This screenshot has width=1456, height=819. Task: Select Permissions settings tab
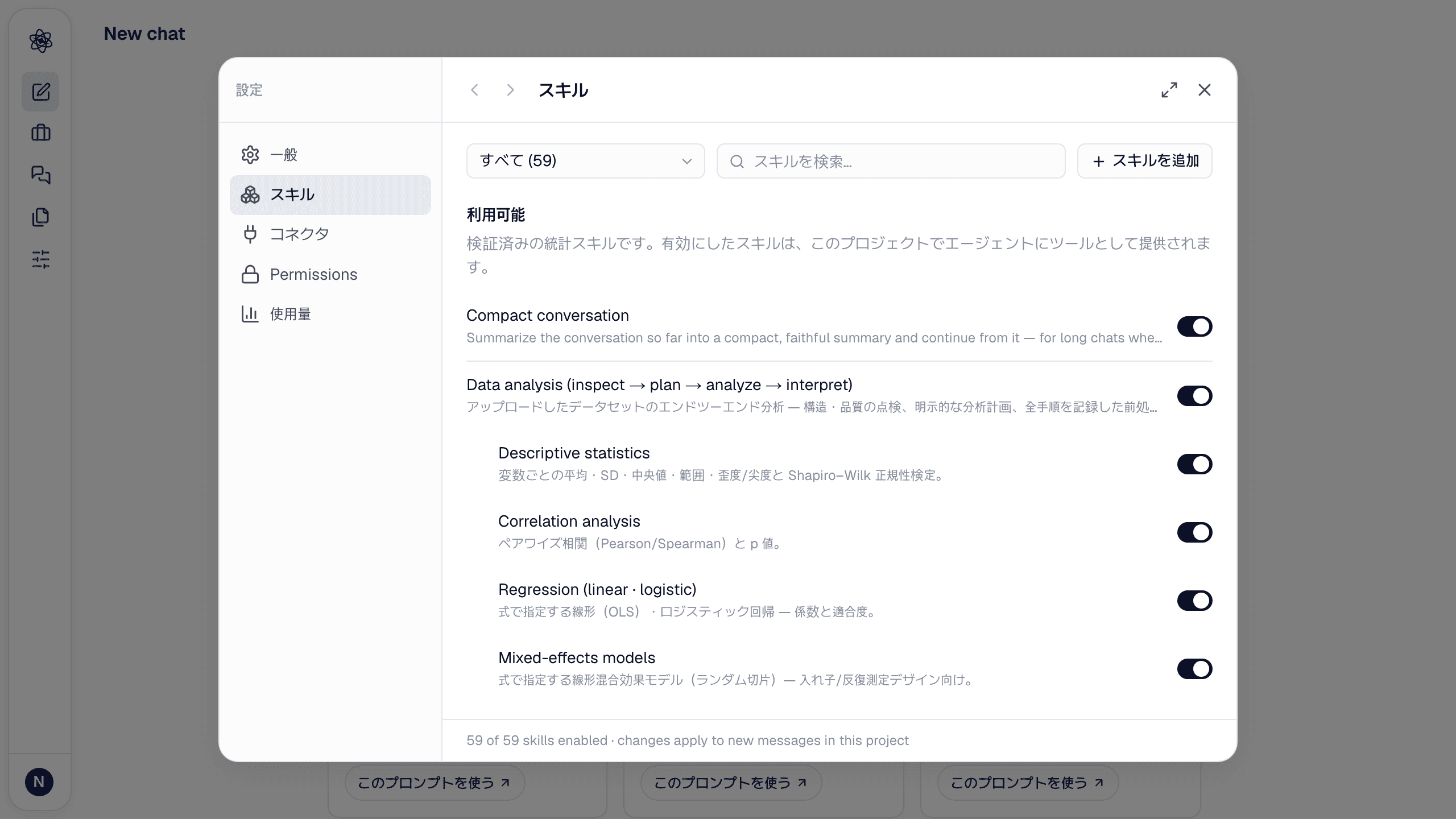point(330,274)
